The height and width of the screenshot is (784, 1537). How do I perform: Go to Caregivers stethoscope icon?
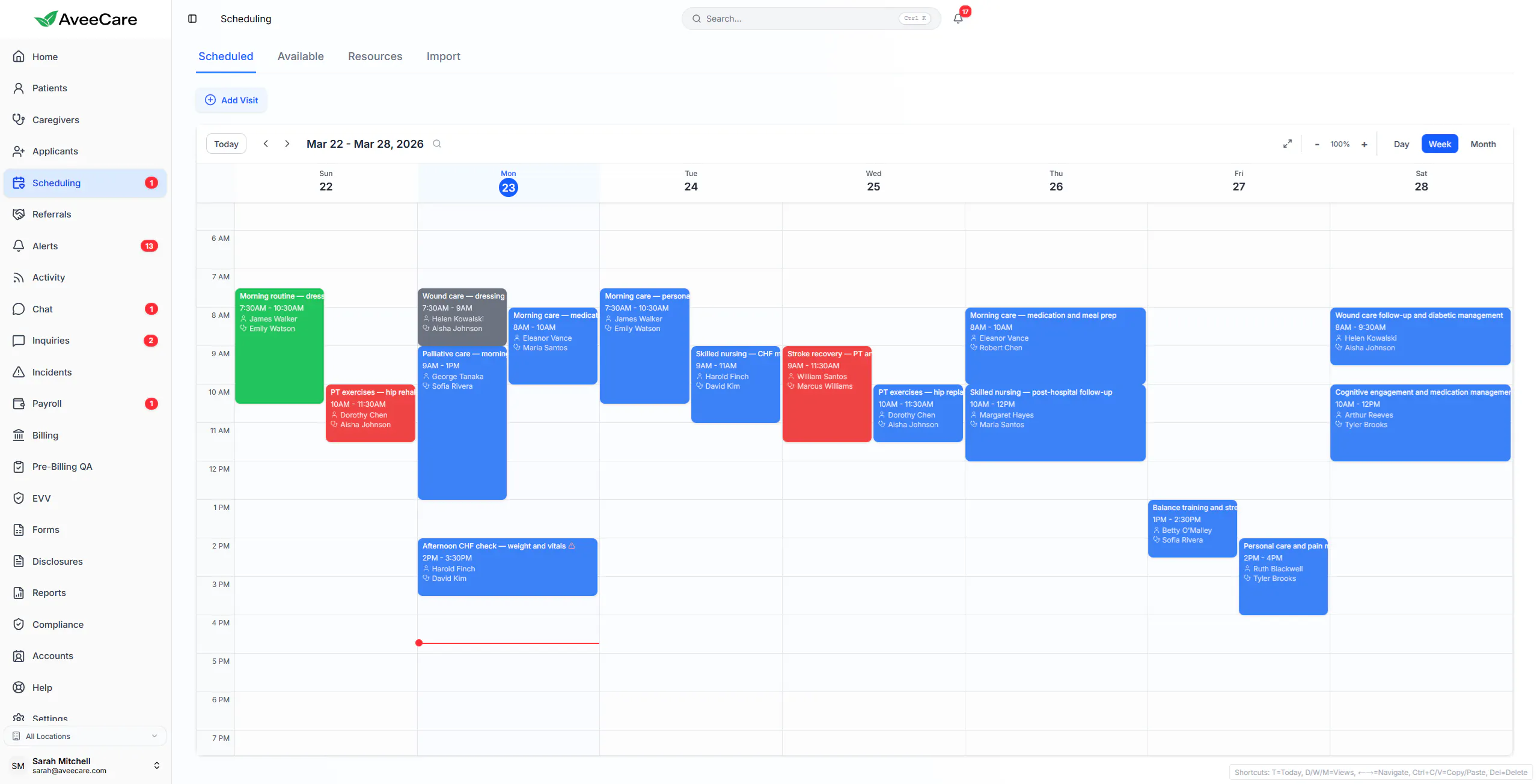[x=19, y=120]
